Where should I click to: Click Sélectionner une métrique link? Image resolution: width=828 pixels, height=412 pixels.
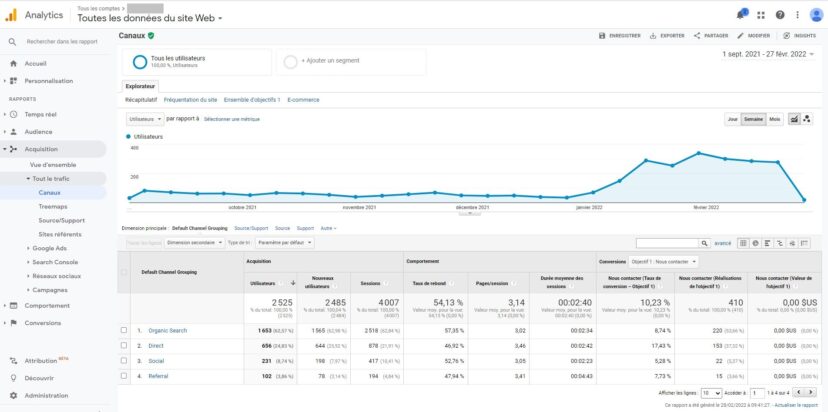(232, 119)
